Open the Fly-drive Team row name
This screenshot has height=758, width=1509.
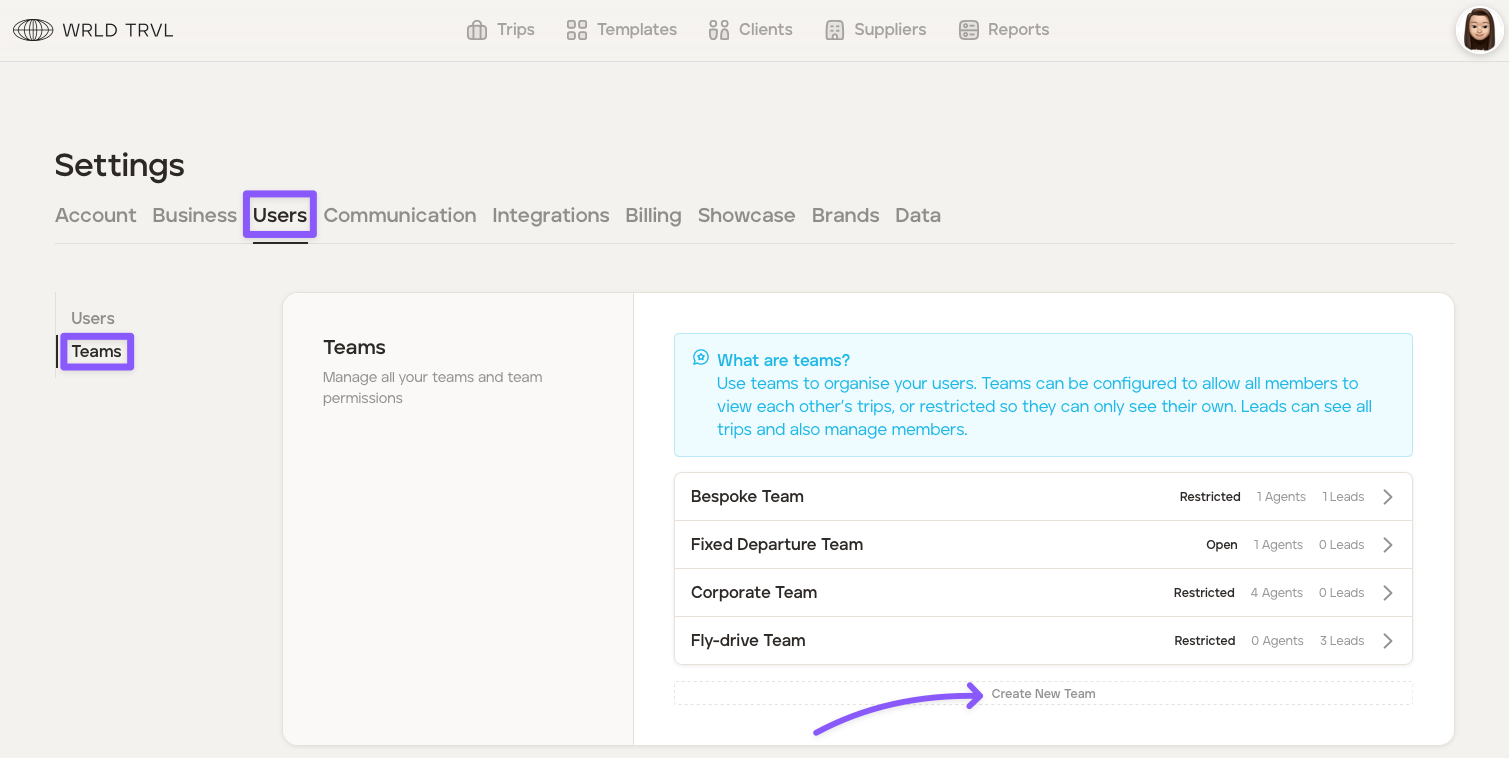pyautogui.click(x=748, y=641)
